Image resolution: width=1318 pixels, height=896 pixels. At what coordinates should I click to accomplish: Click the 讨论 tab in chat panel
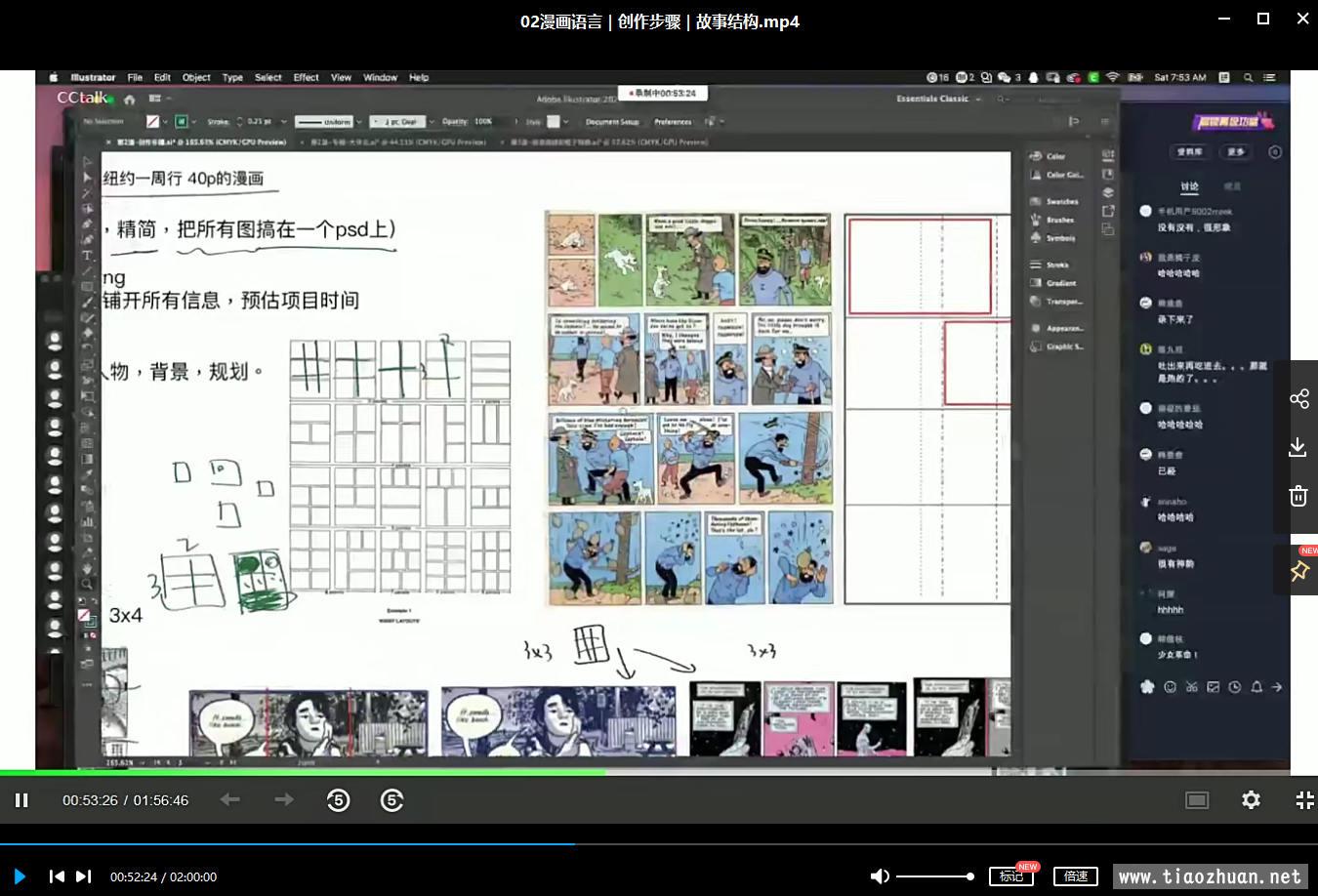pos(1189,186)
